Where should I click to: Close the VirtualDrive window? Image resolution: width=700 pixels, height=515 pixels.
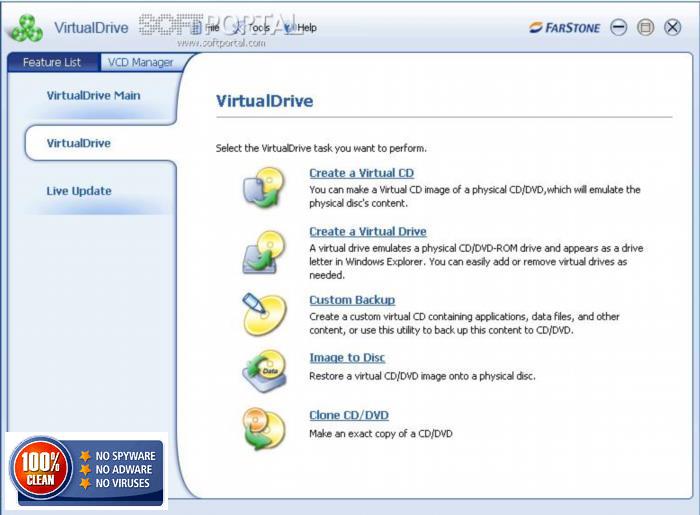[672, 28]
